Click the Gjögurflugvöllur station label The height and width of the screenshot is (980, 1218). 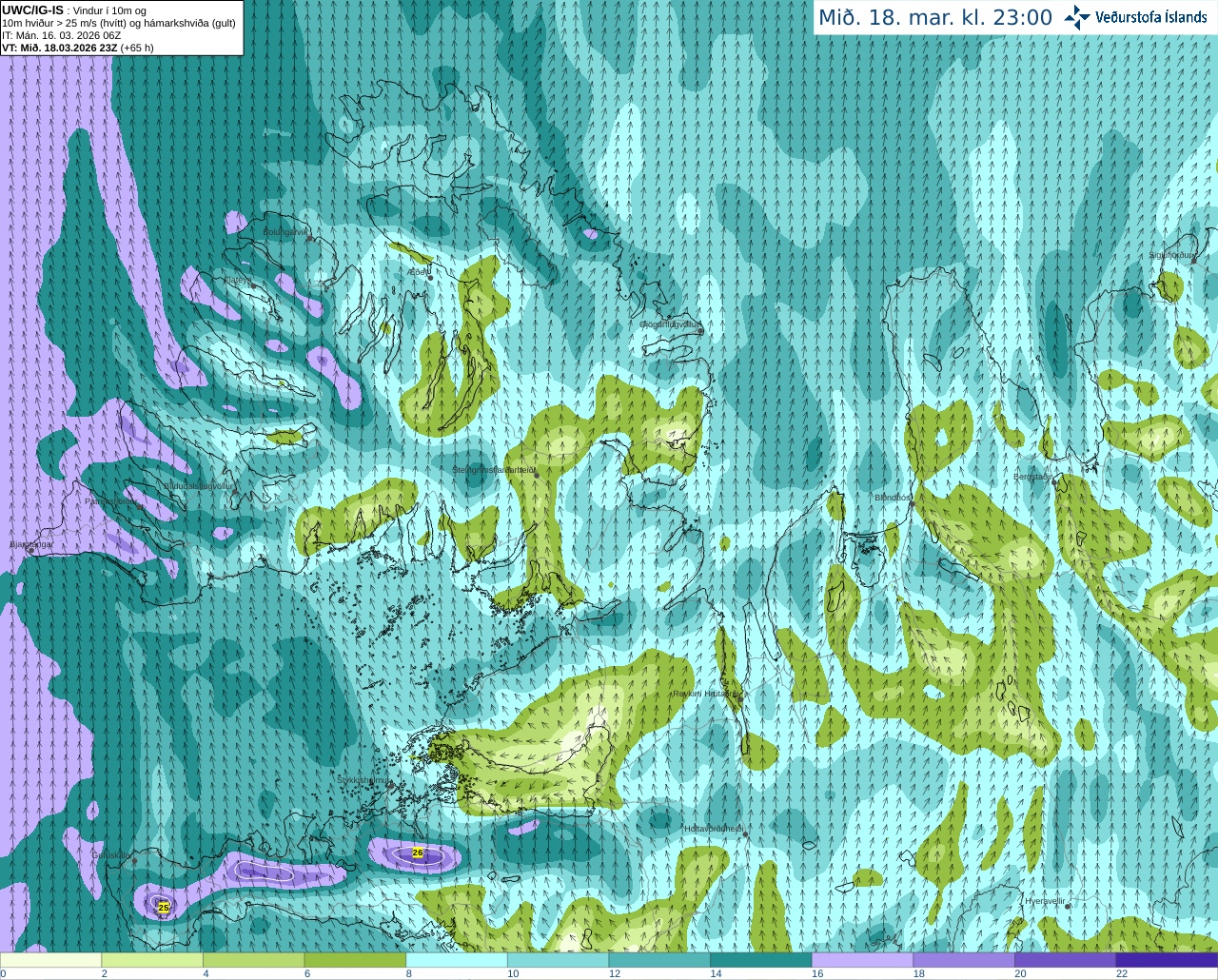[x=670, y=324]
